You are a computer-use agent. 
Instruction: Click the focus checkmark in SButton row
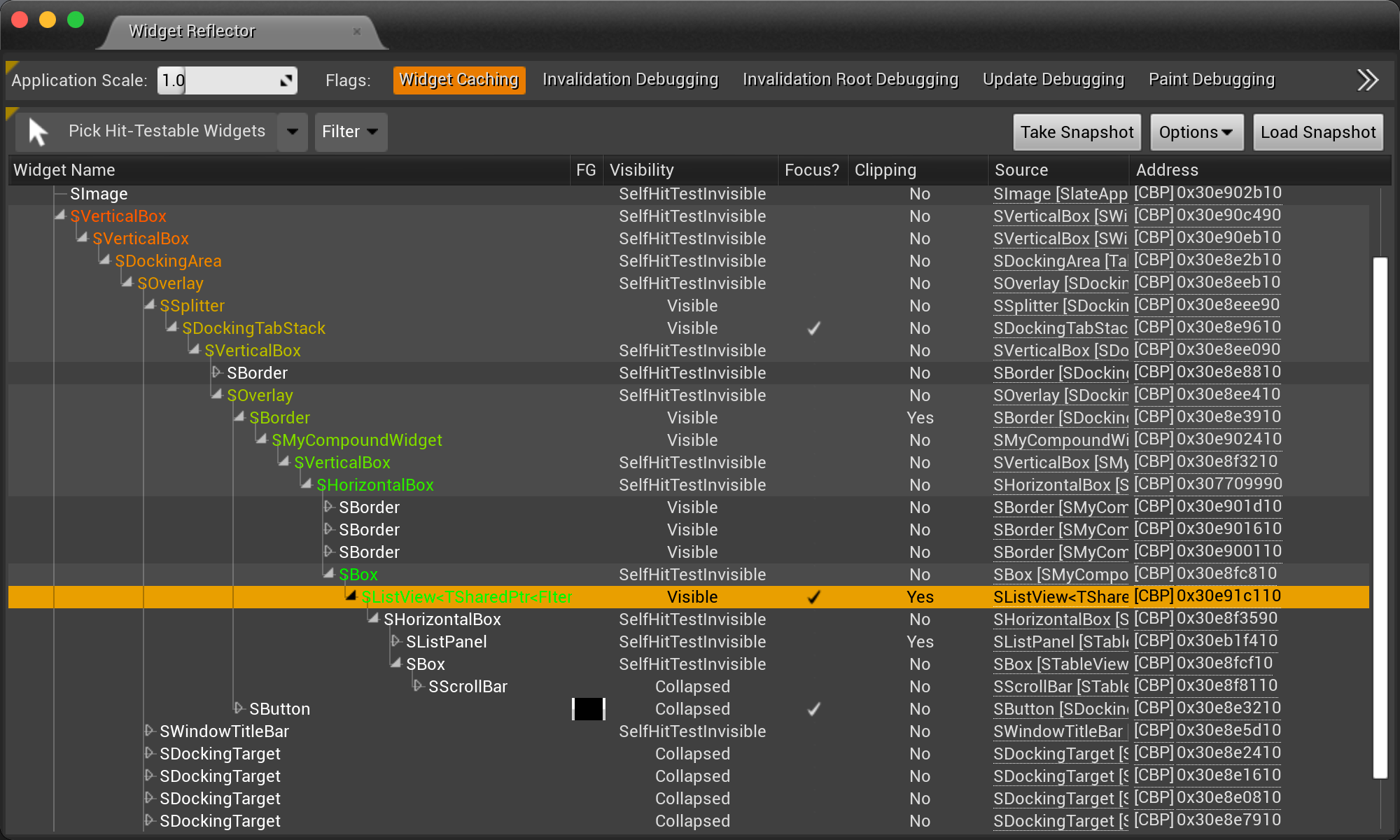[x=813, y=709]
